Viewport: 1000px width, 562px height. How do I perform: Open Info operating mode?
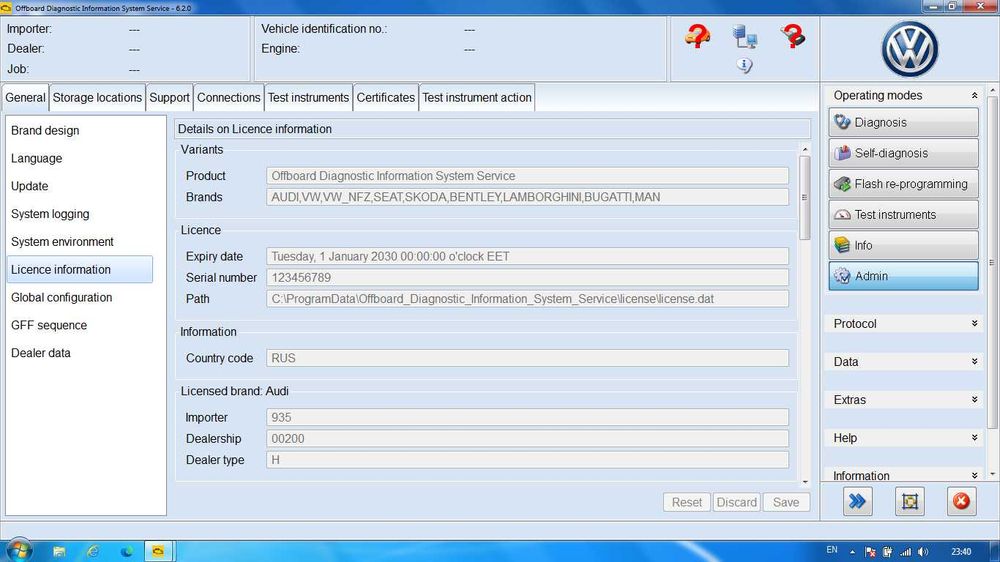(x=903, y=245)
